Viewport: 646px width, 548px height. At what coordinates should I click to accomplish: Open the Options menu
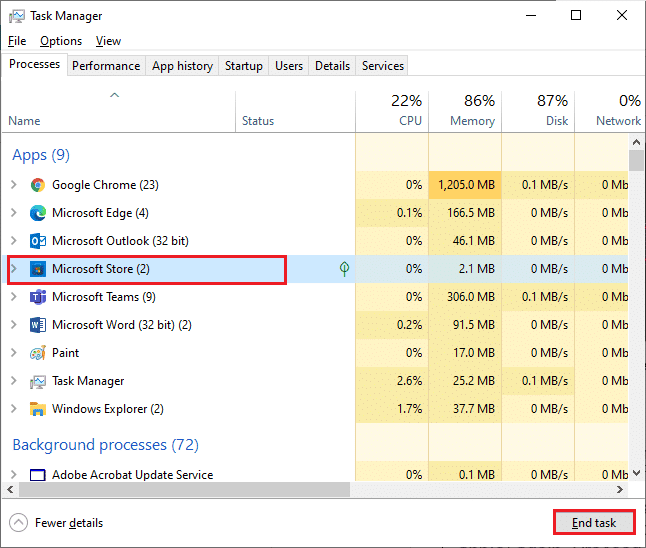tap(61, 41)
